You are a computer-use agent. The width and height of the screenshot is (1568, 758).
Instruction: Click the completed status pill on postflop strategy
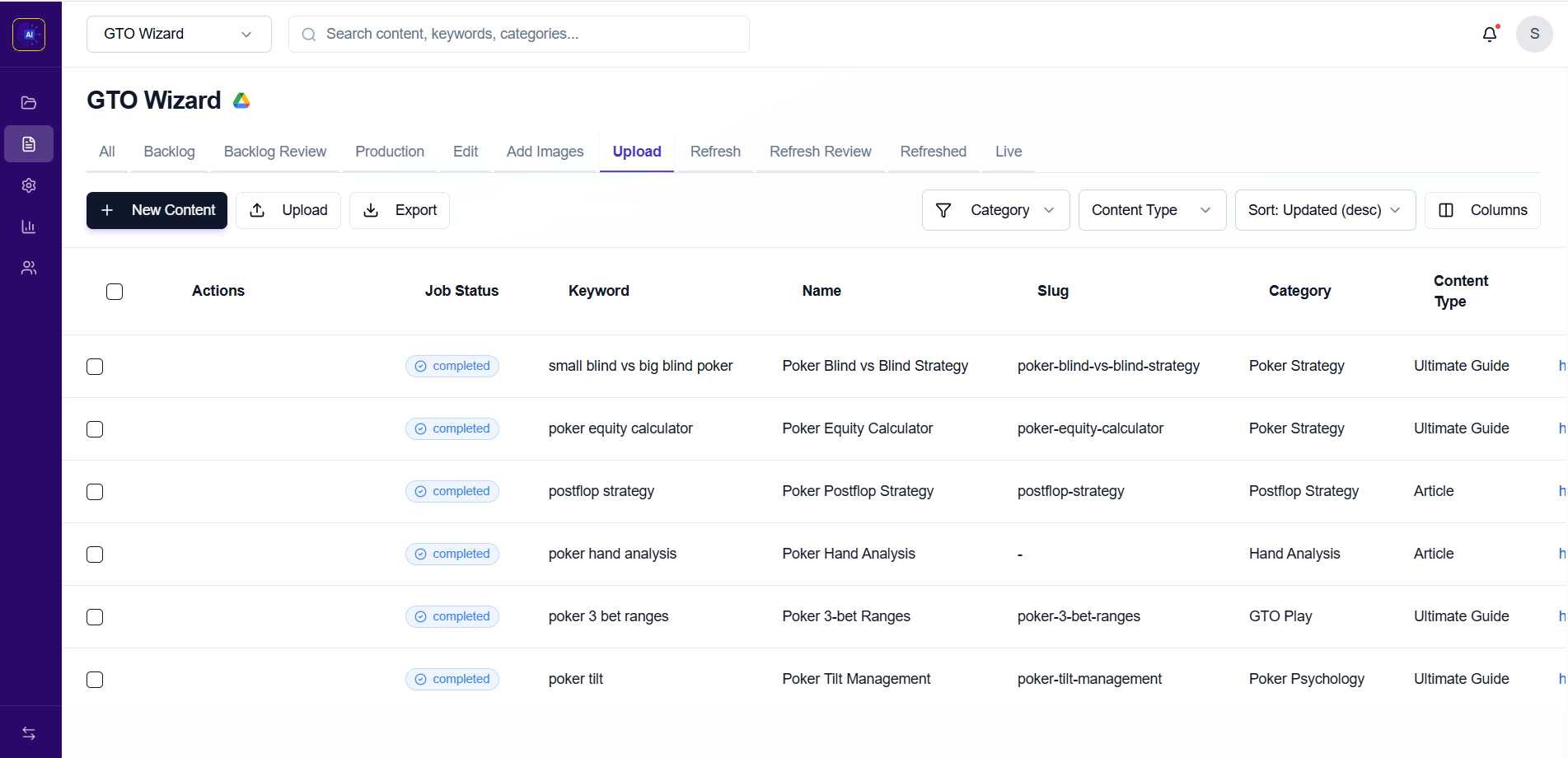click(x=452, y=491)
